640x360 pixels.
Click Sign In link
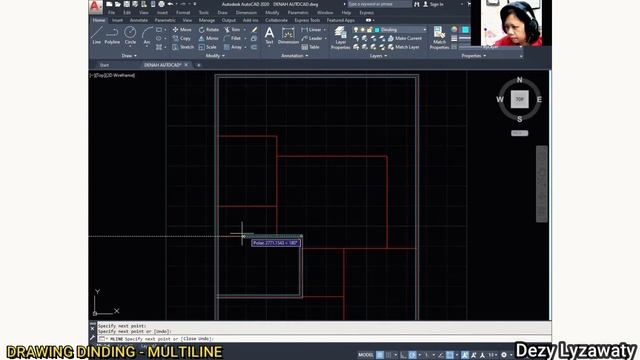pyautogui.click(x=436, y=4)
